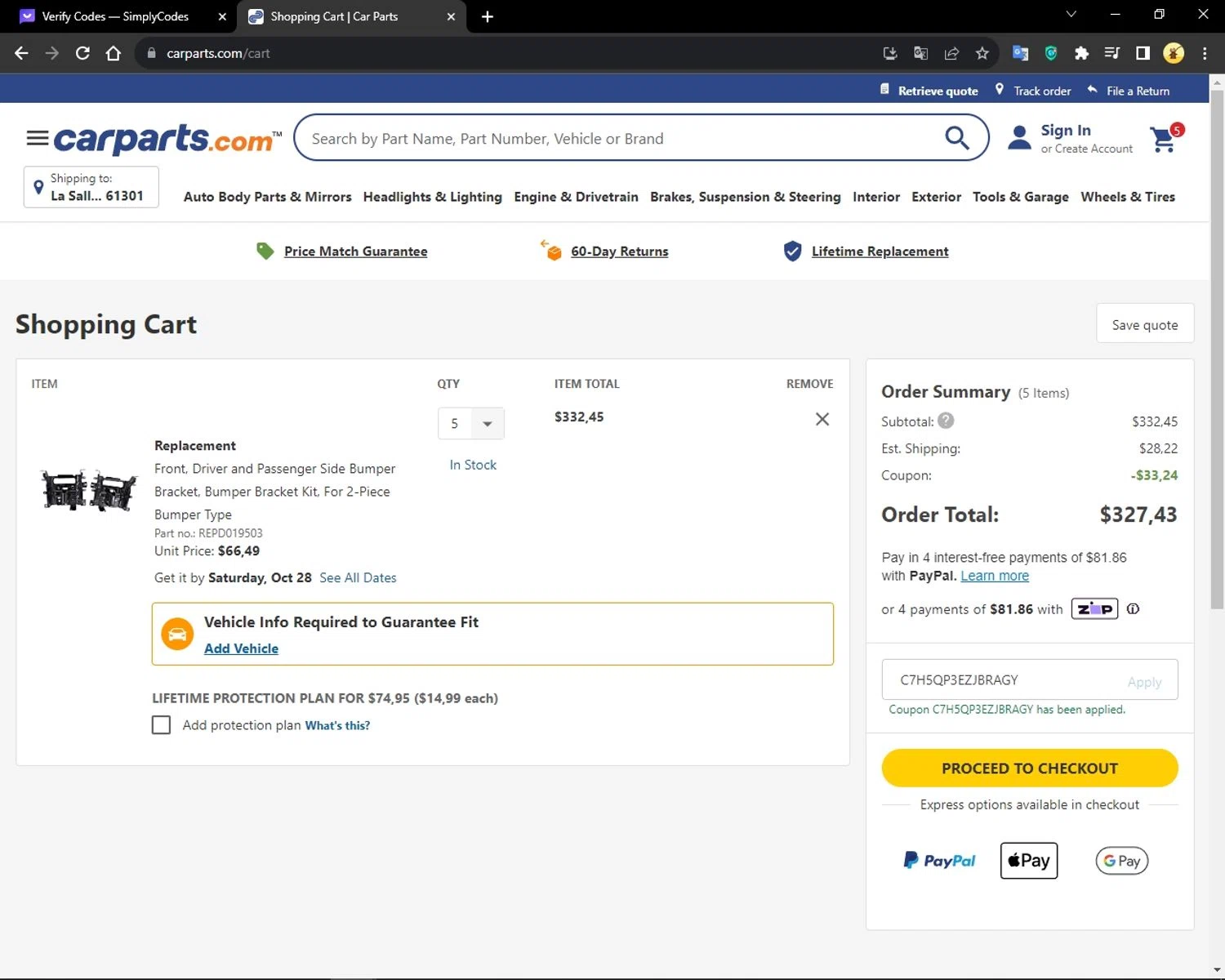Click the Lifetime Replacement shield icon
The height and width of the screenshot is (980, 1225).
(792, 251)
